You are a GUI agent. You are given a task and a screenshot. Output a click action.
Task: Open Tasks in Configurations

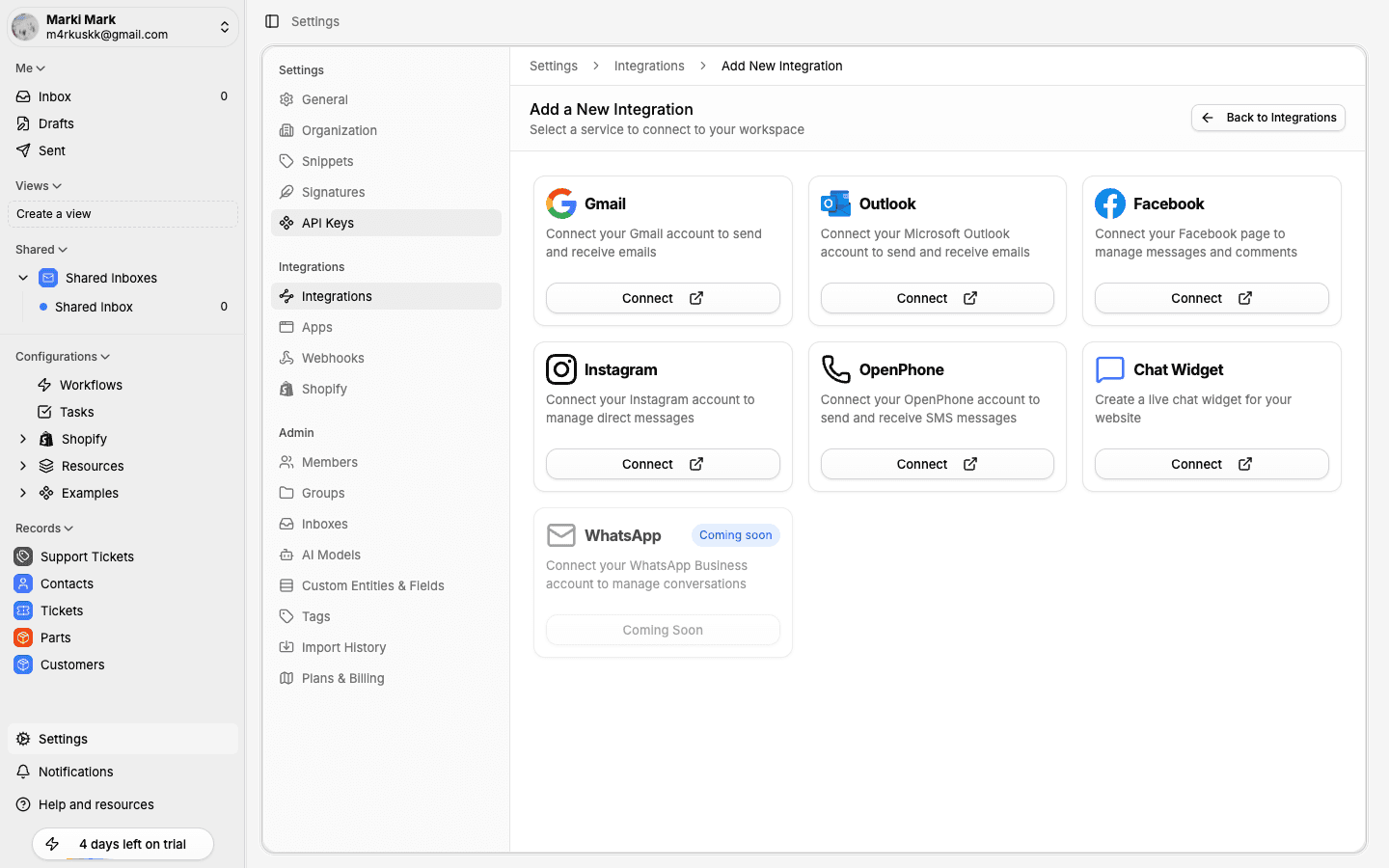76,412
